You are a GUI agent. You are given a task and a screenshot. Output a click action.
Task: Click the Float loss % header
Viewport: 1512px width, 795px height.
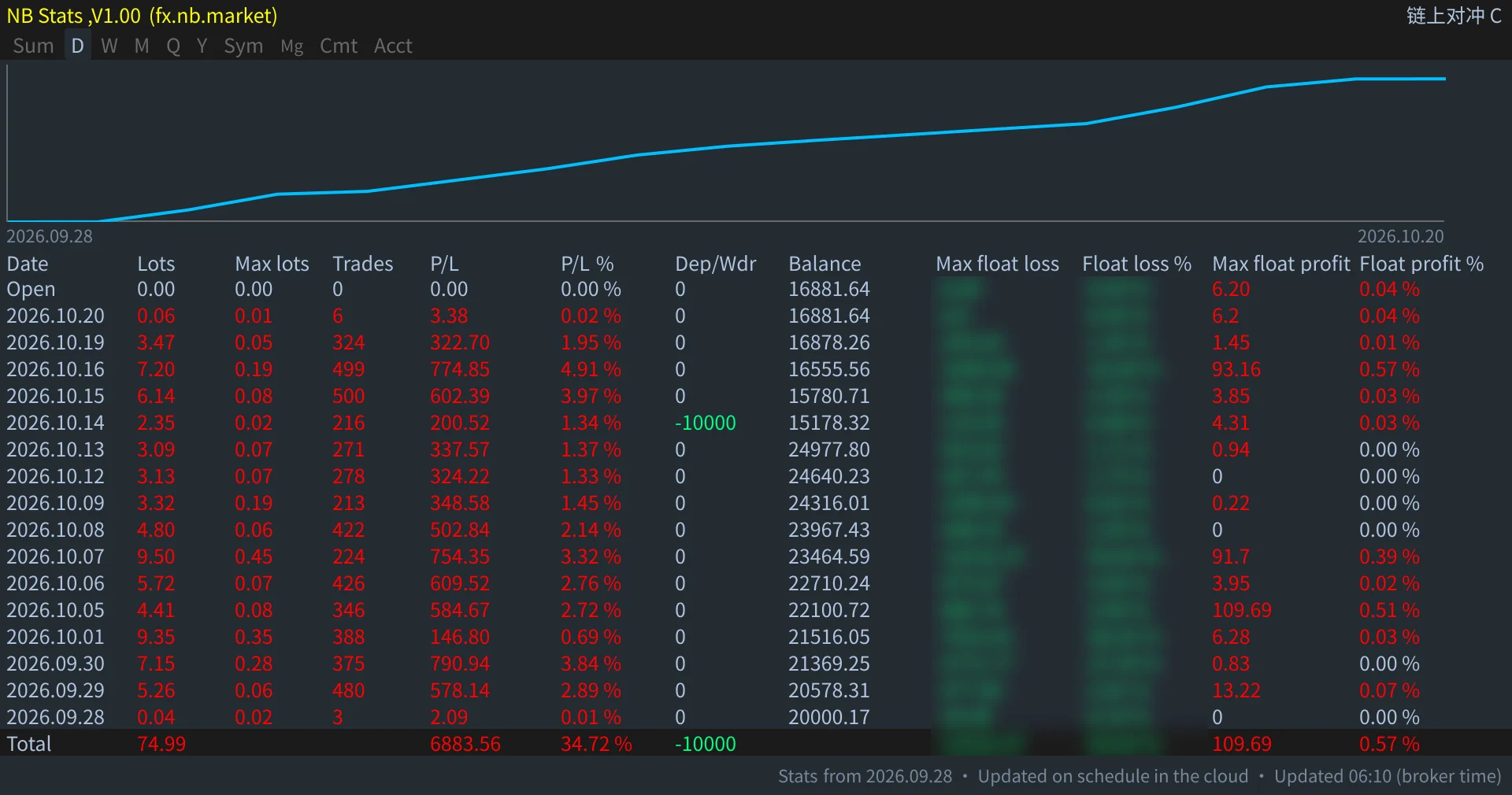[x=1136, y=264]
